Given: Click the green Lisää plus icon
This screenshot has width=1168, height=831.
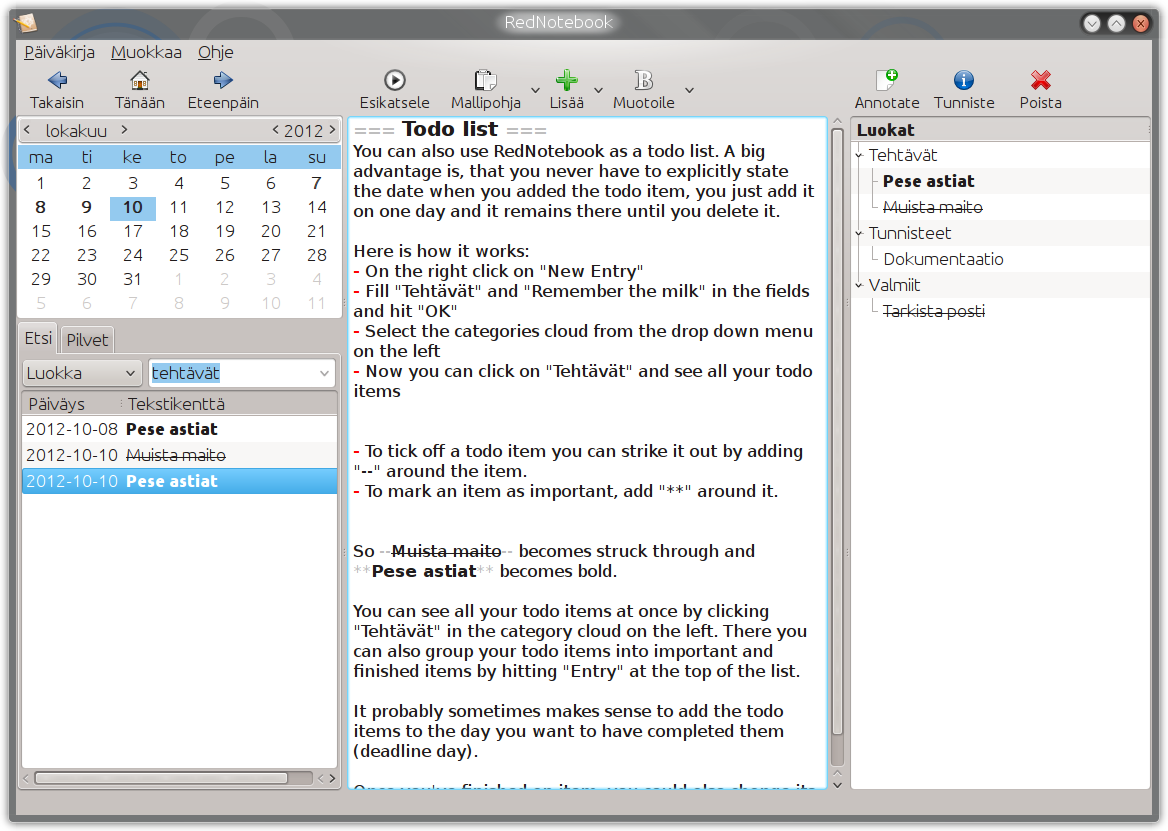Looking at the screenshot, I should coord(567,80).
